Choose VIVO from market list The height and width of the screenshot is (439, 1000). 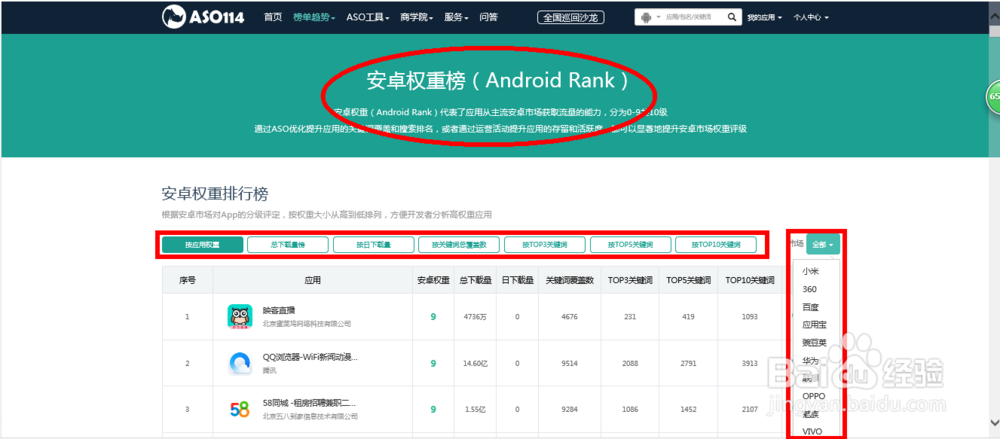(x=812, y=431)
